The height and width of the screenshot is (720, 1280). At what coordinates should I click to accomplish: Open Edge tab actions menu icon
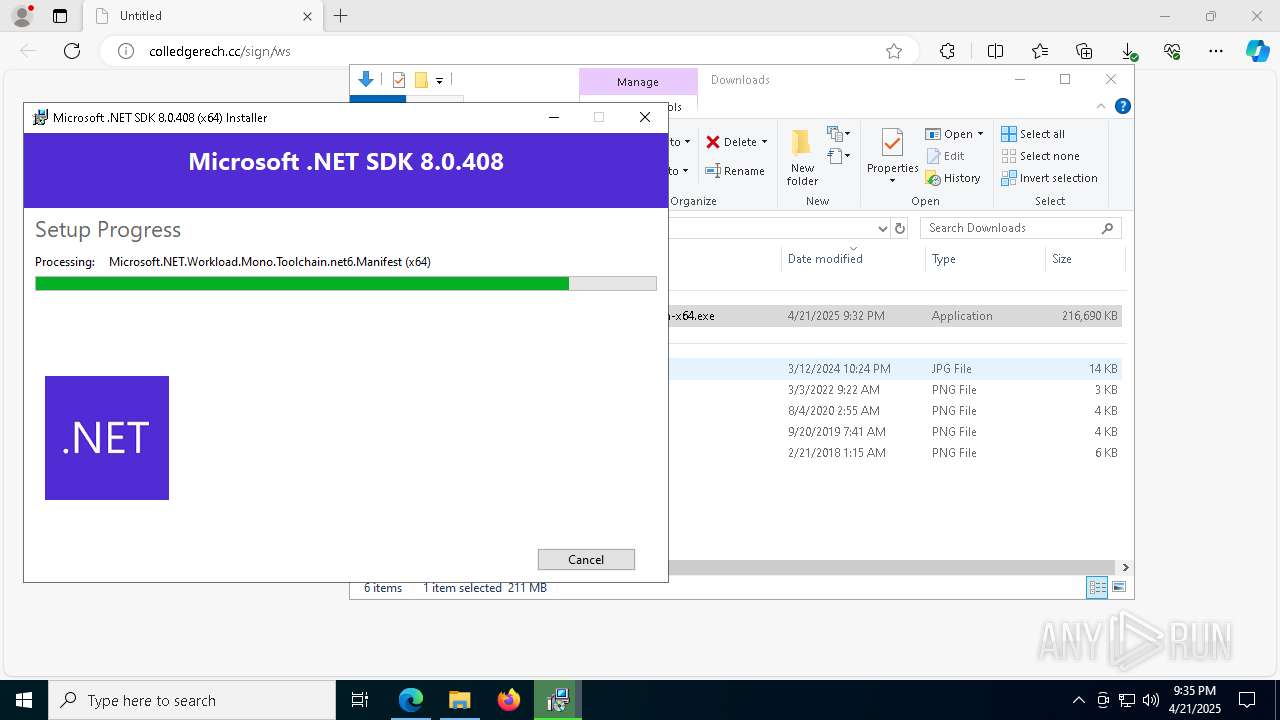pyautogui.click(x=60, y=16)
